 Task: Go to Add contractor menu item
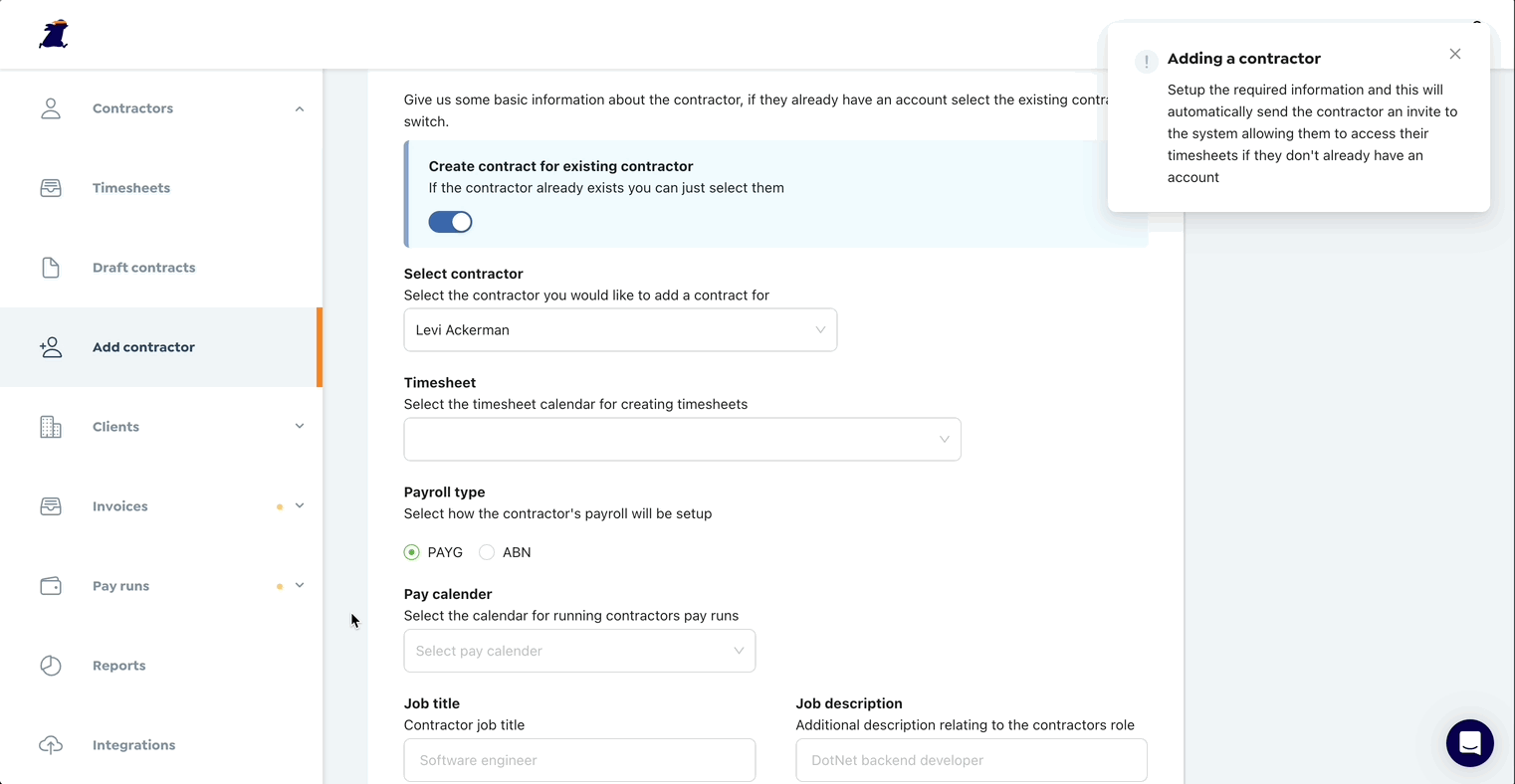click(143, 347)
